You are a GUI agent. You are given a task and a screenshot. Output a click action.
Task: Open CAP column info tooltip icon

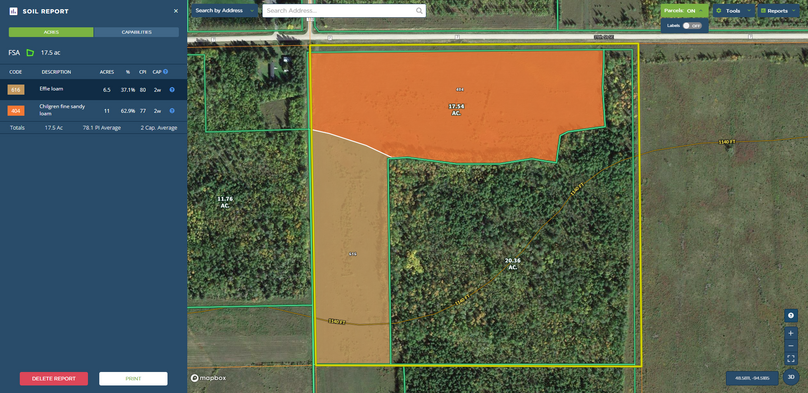(165, 72)
